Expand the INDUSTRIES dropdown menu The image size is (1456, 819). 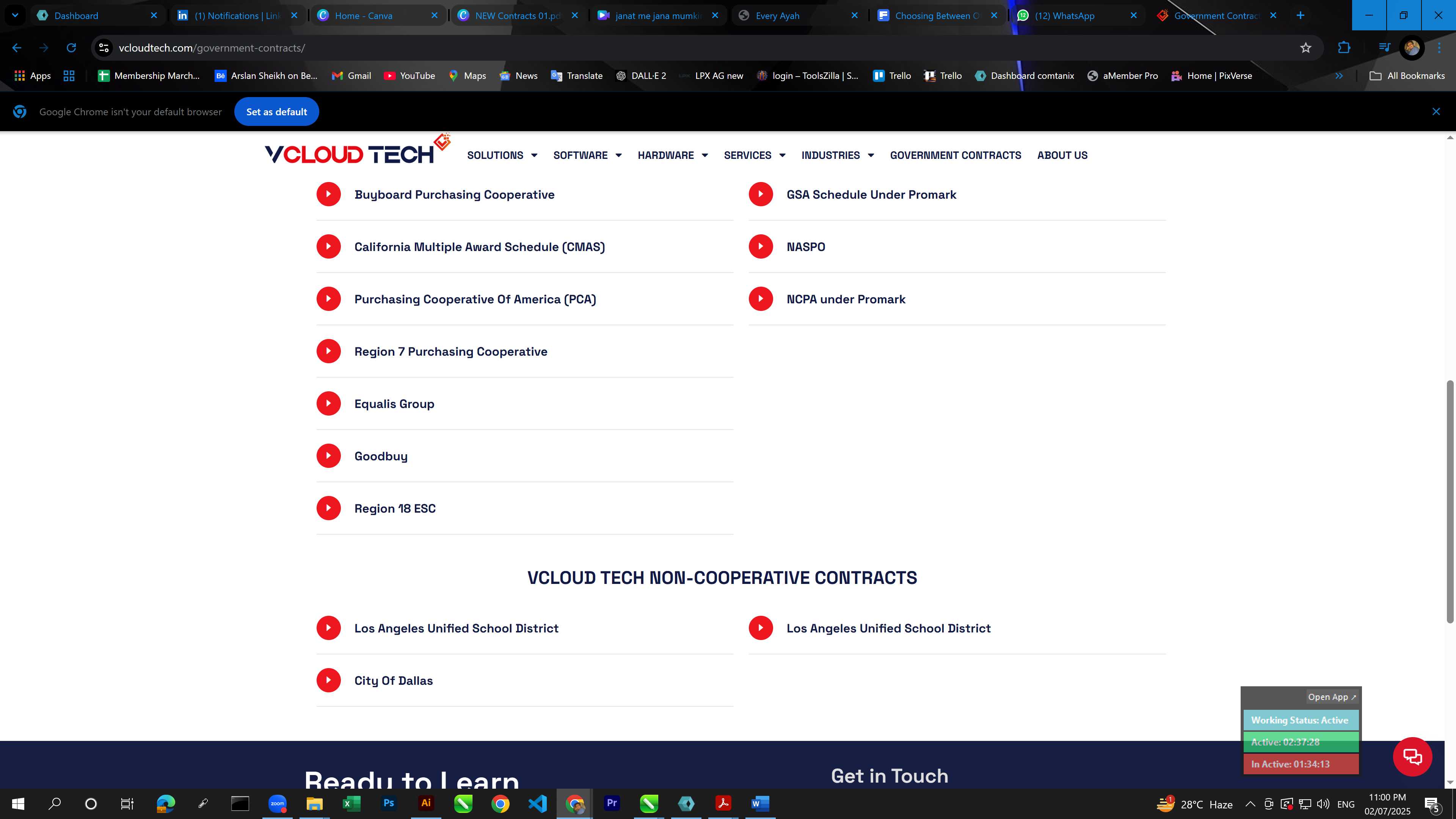(838, 155)
